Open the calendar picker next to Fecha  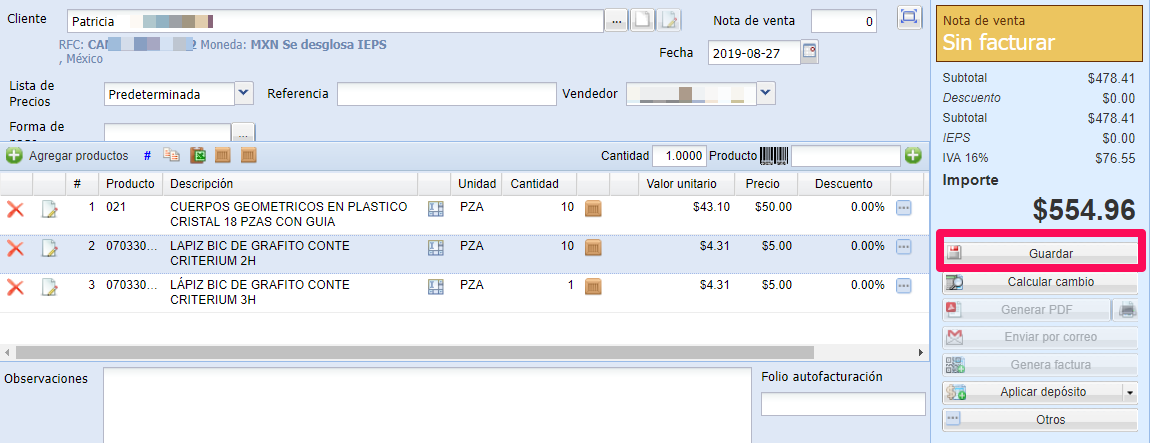[x=809, y=52]
